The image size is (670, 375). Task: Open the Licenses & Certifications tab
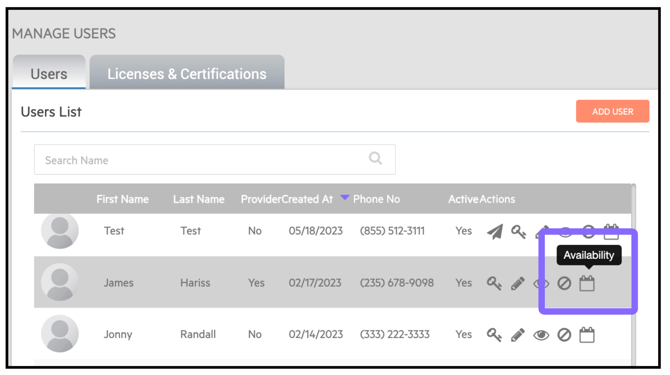[x=187, y=72]
